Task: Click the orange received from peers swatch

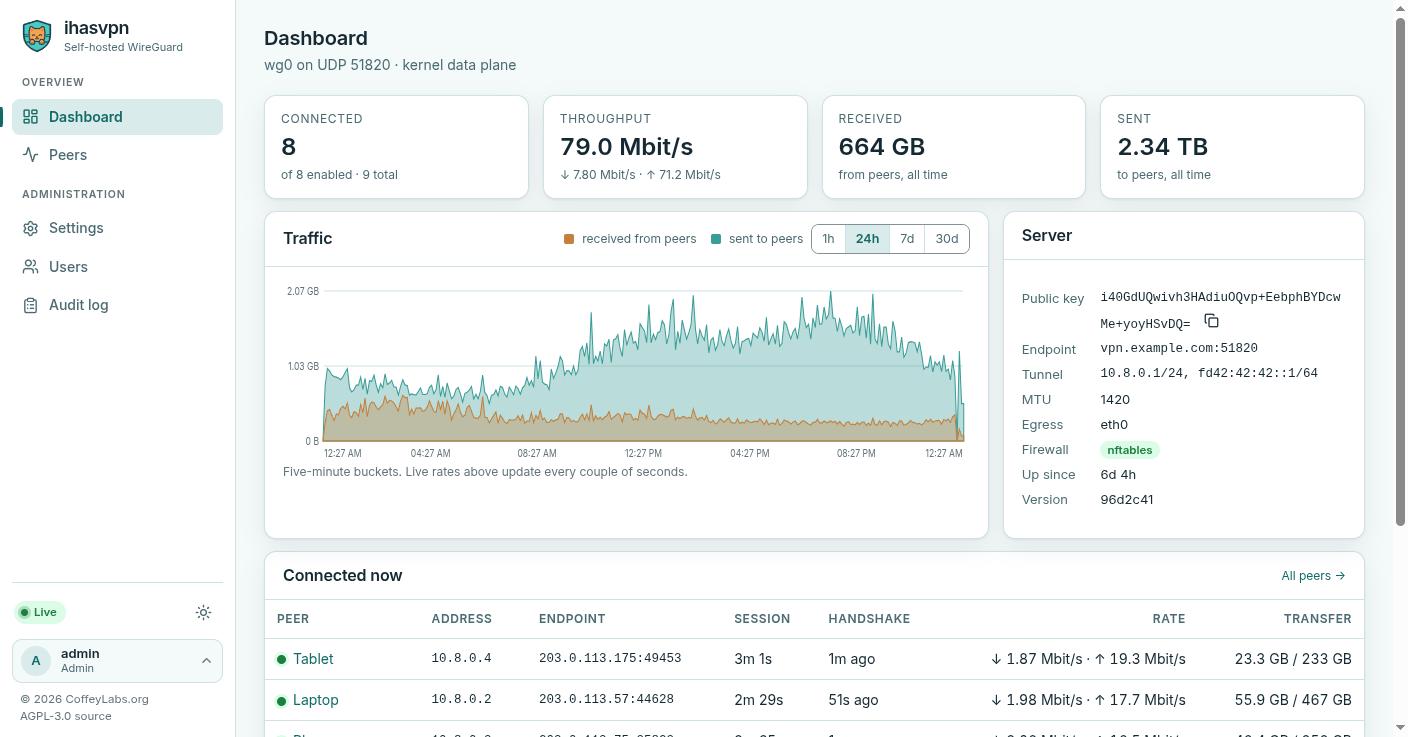Action: 569,239
